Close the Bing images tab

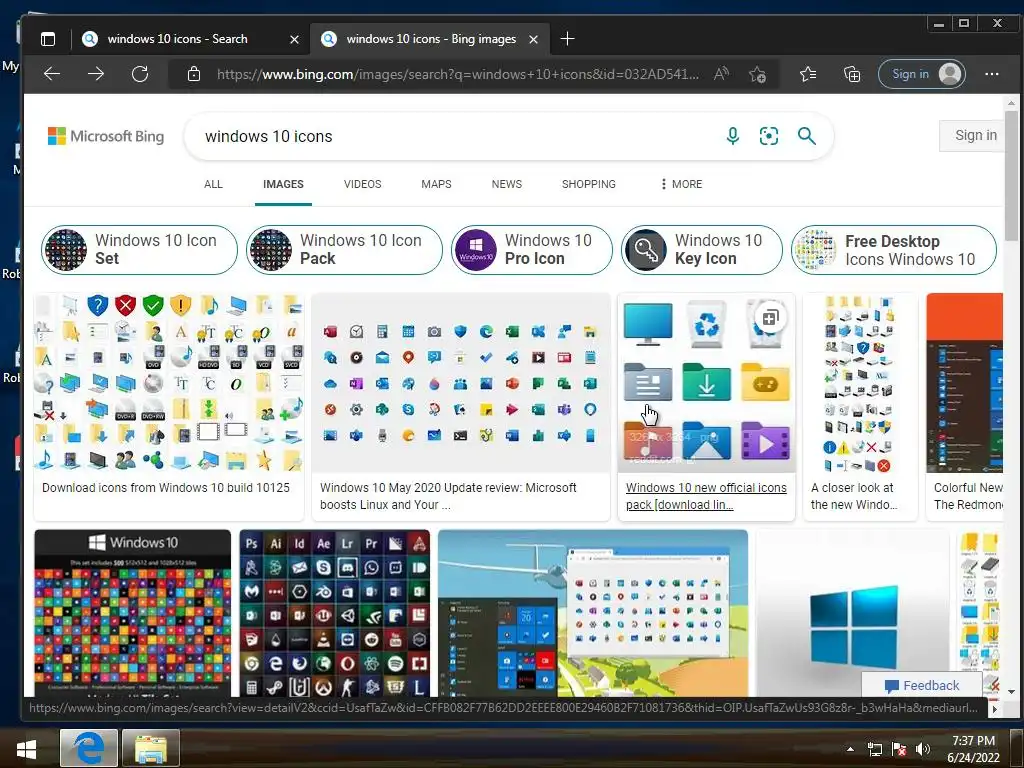[x=534, y=40]
